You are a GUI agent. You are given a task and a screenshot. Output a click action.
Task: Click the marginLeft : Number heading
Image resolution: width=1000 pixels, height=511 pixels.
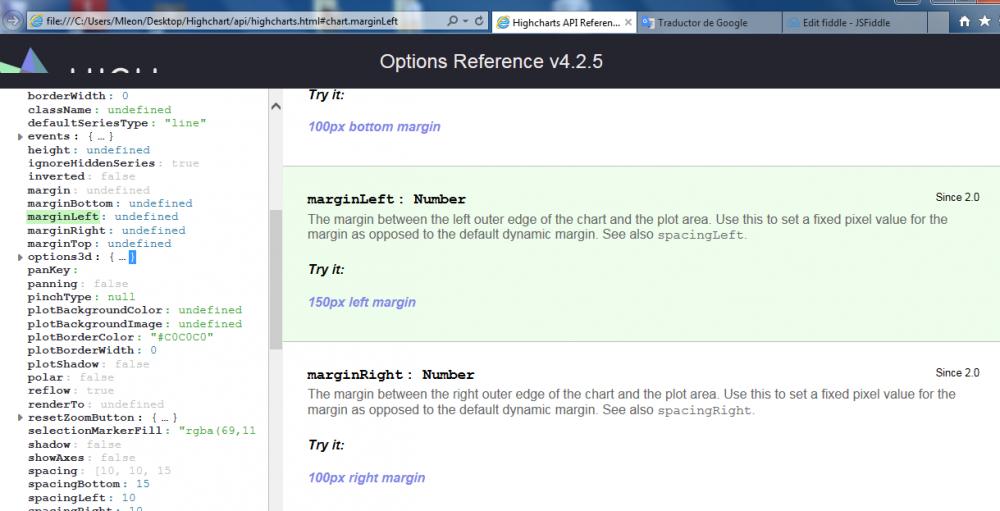386,200
